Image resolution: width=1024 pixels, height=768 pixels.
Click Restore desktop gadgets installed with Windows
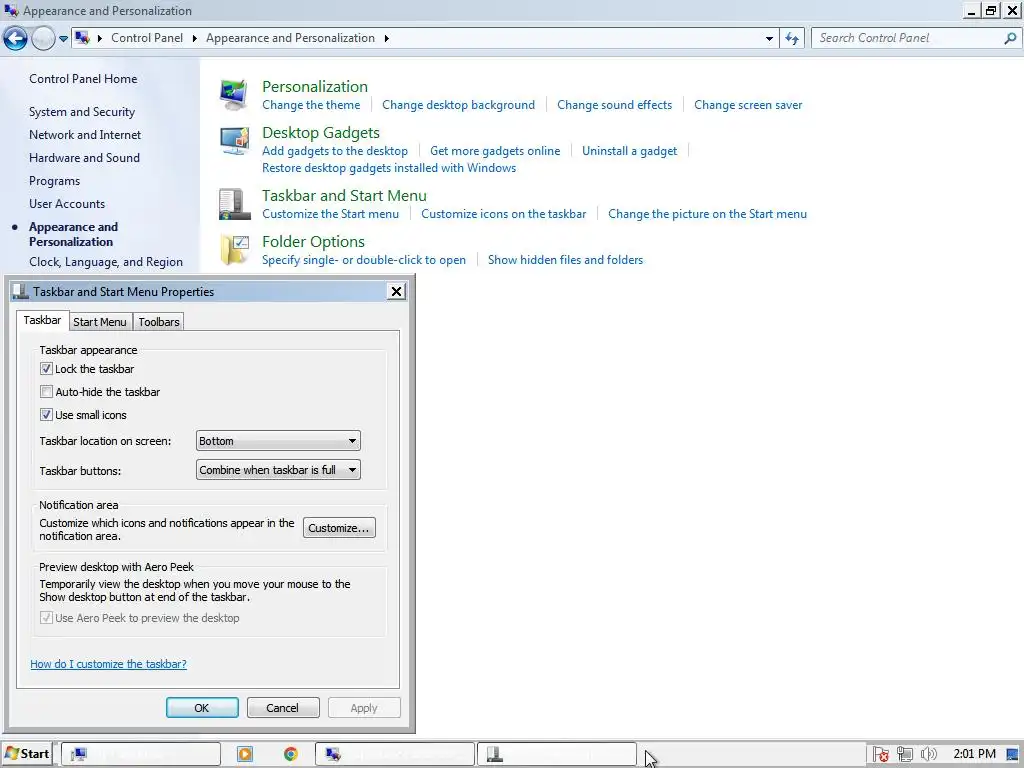pyautogui.click(x=389, y=168)
